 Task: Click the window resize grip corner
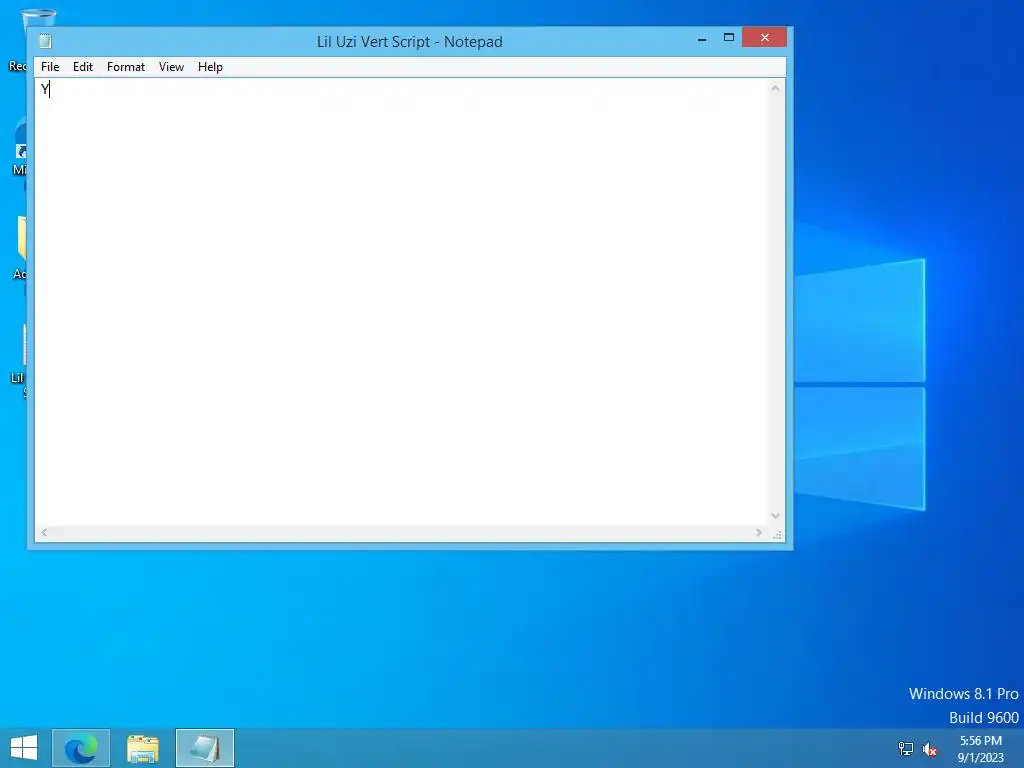click(776, 534)
